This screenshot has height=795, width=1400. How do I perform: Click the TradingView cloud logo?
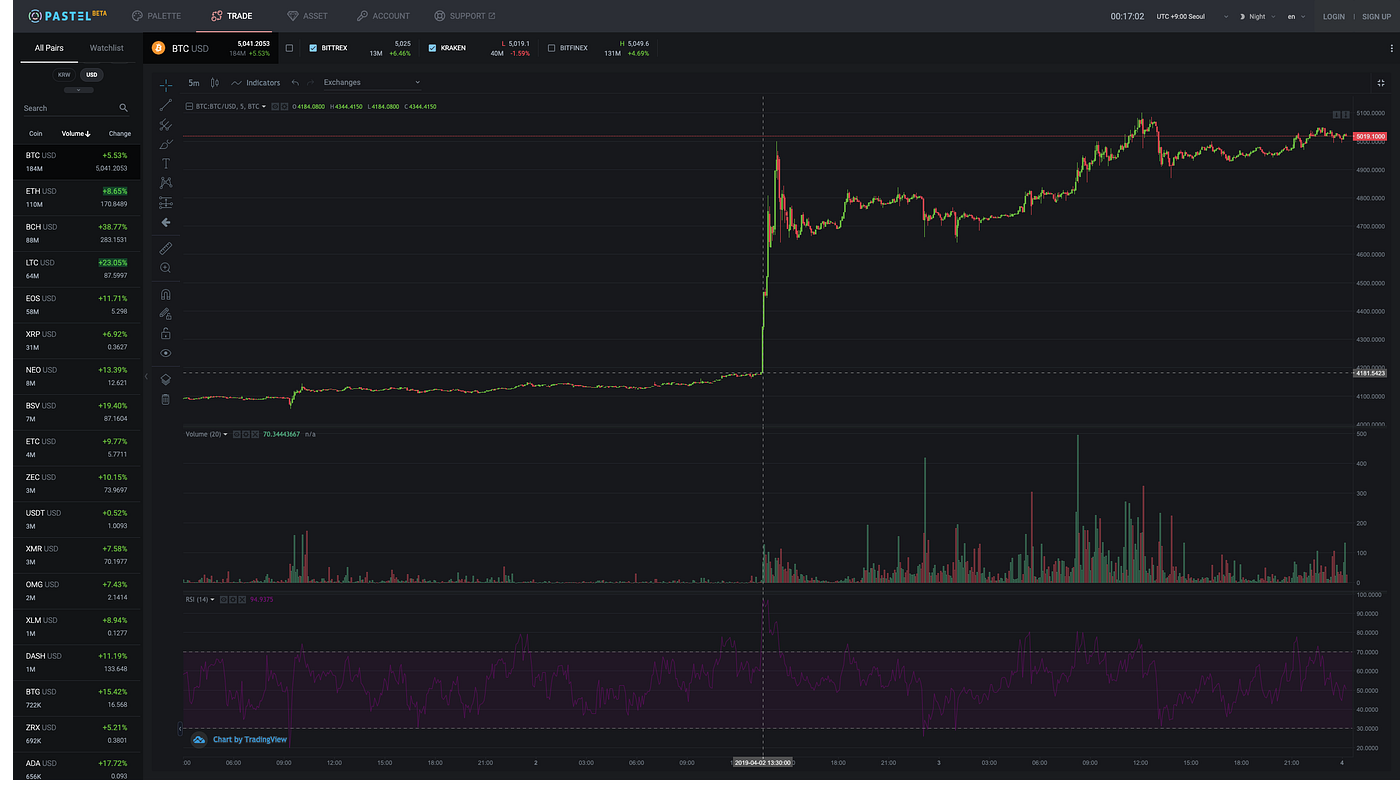[199, 740]
